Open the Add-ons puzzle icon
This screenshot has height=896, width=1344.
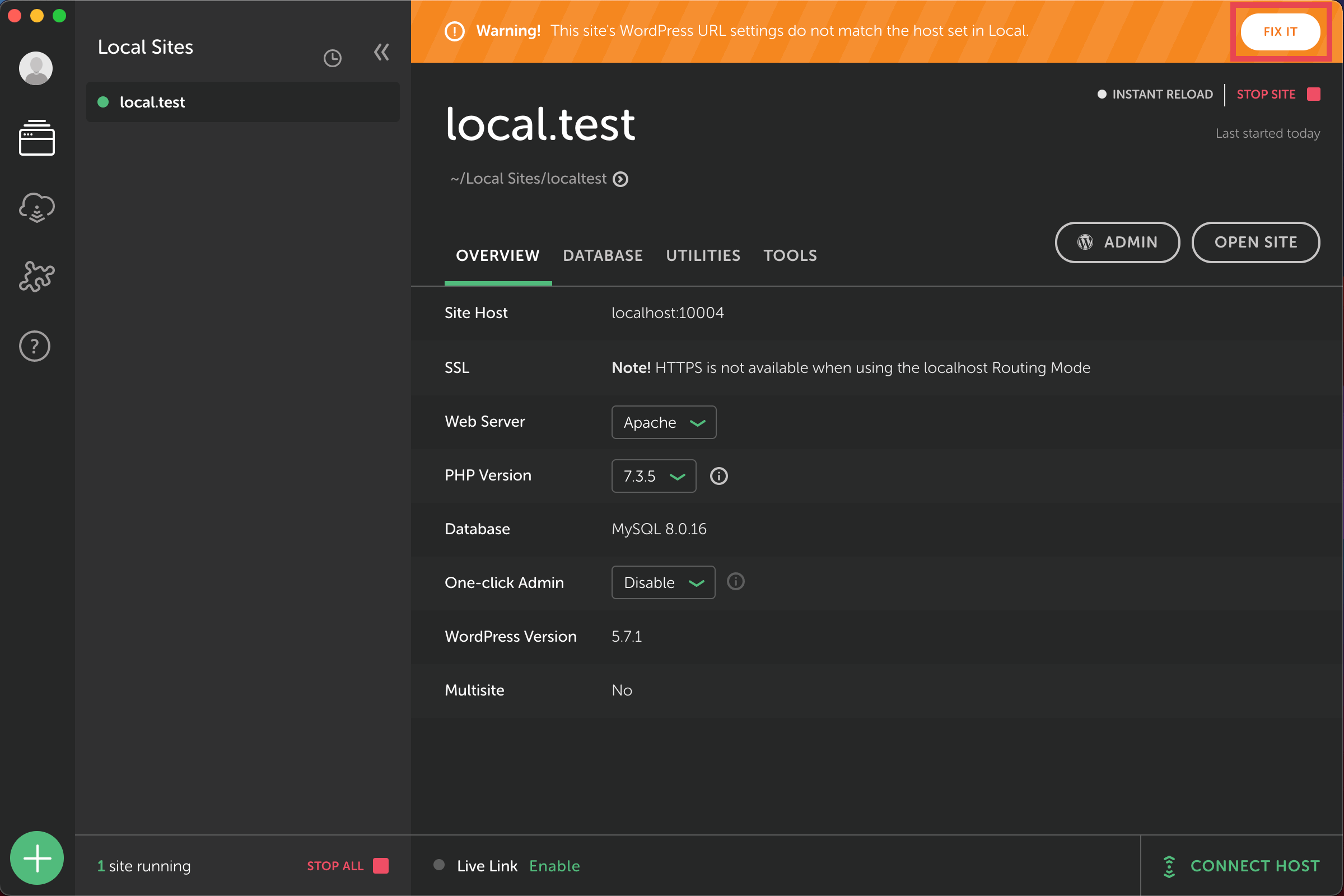coord(36,277)
